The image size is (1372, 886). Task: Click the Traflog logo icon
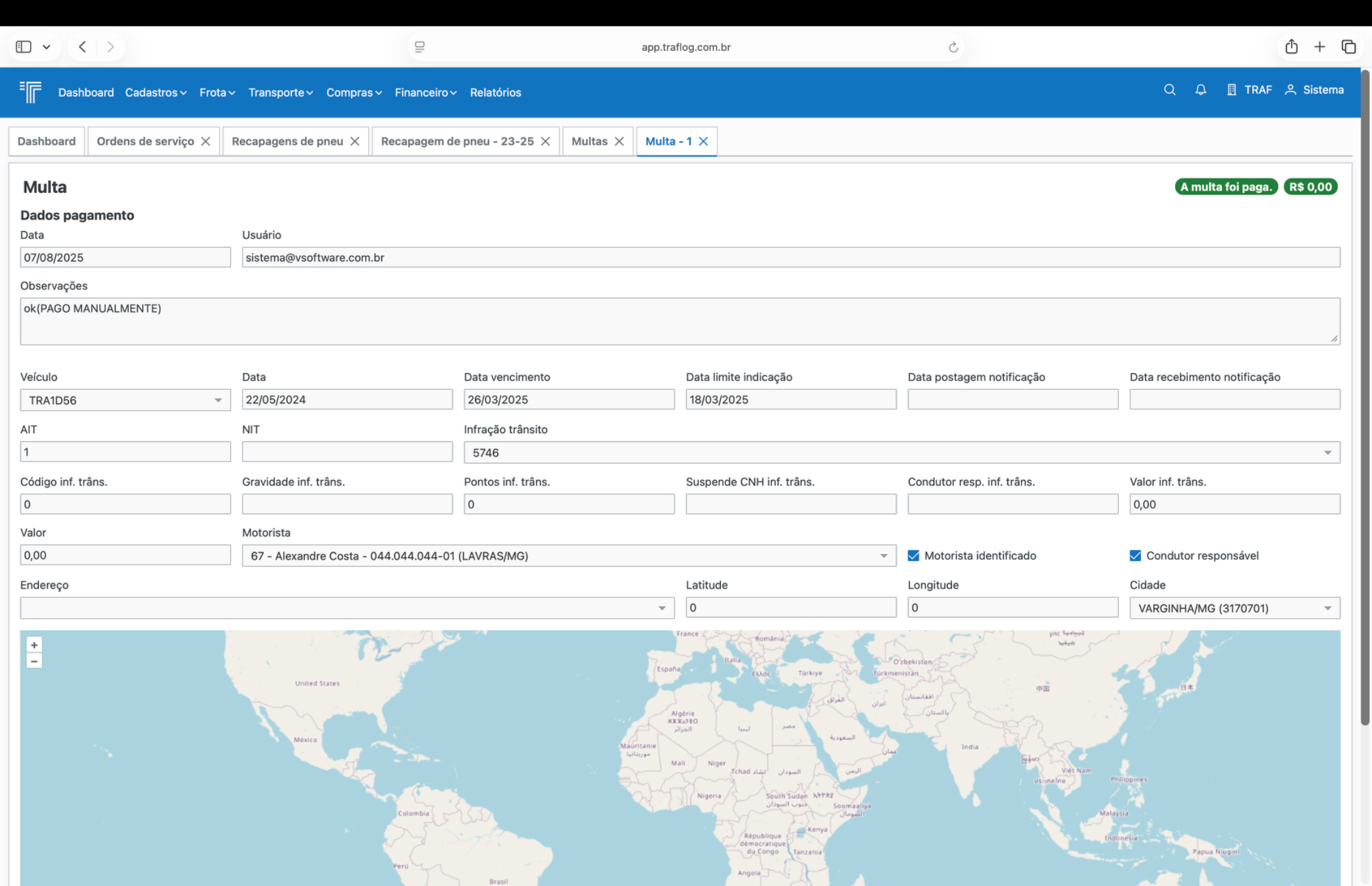click(x=30, y=92)
